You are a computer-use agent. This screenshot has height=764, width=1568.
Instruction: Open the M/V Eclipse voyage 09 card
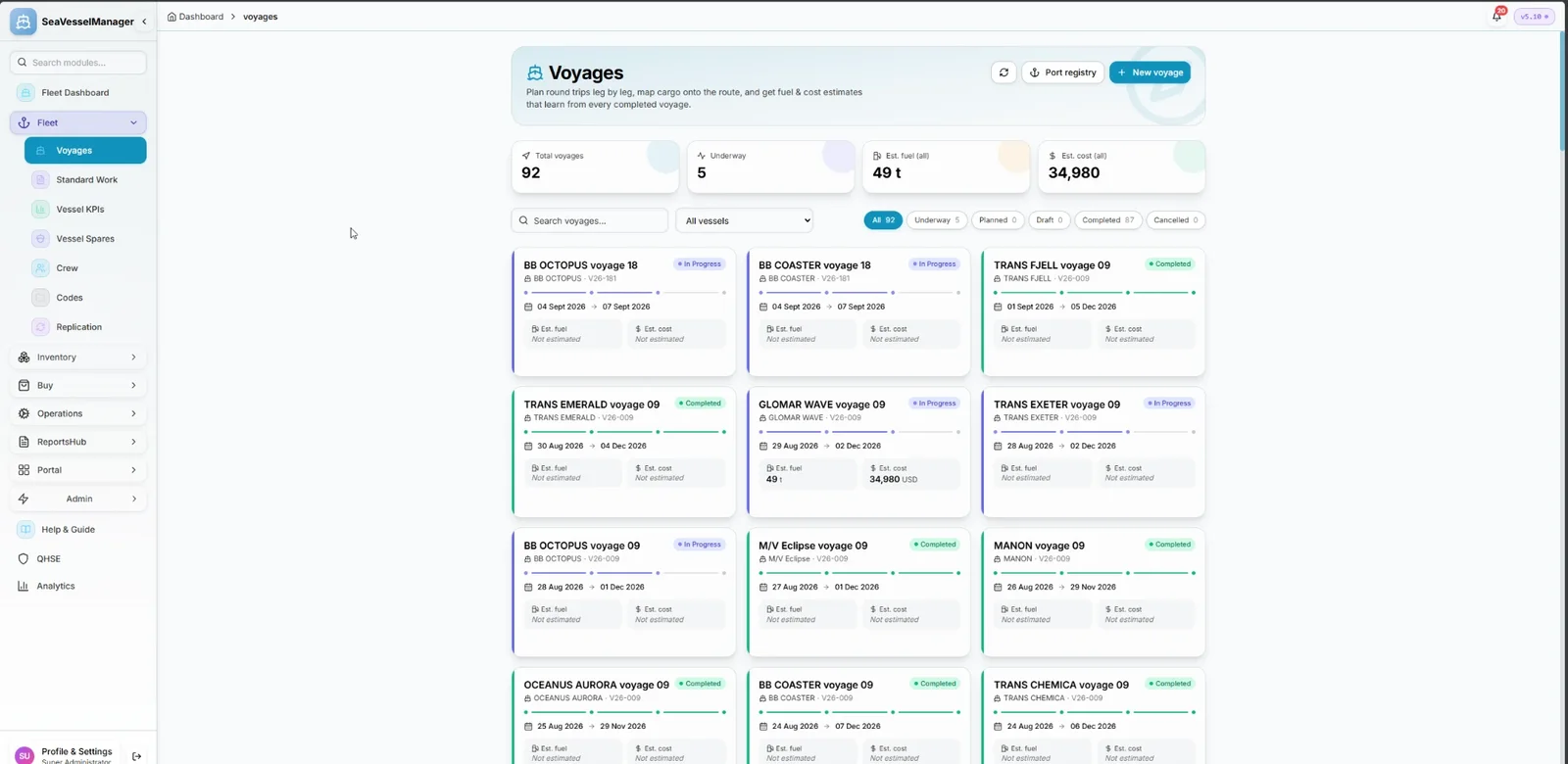(x=858, y=593)
